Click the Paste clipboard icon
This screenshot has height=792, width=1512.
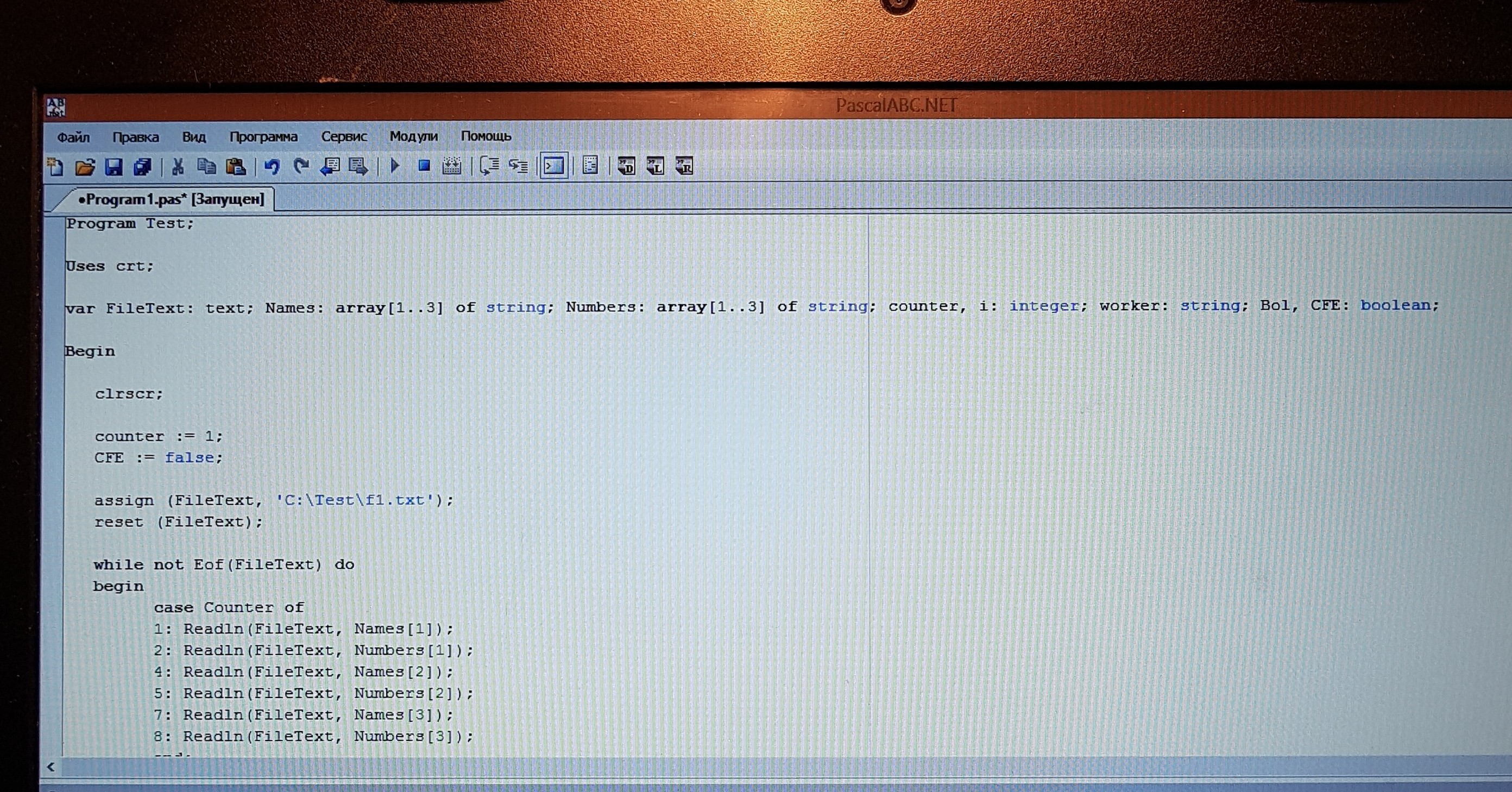point(236,167)
